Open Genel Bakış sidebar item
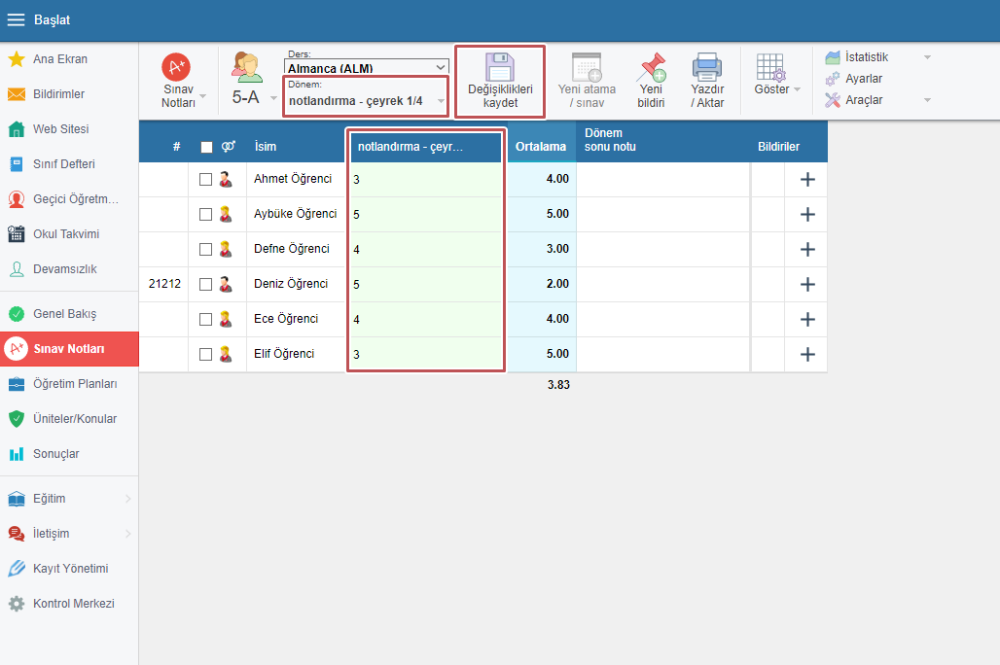This screenshot has width=1000, height=665. tap(69, 314)
